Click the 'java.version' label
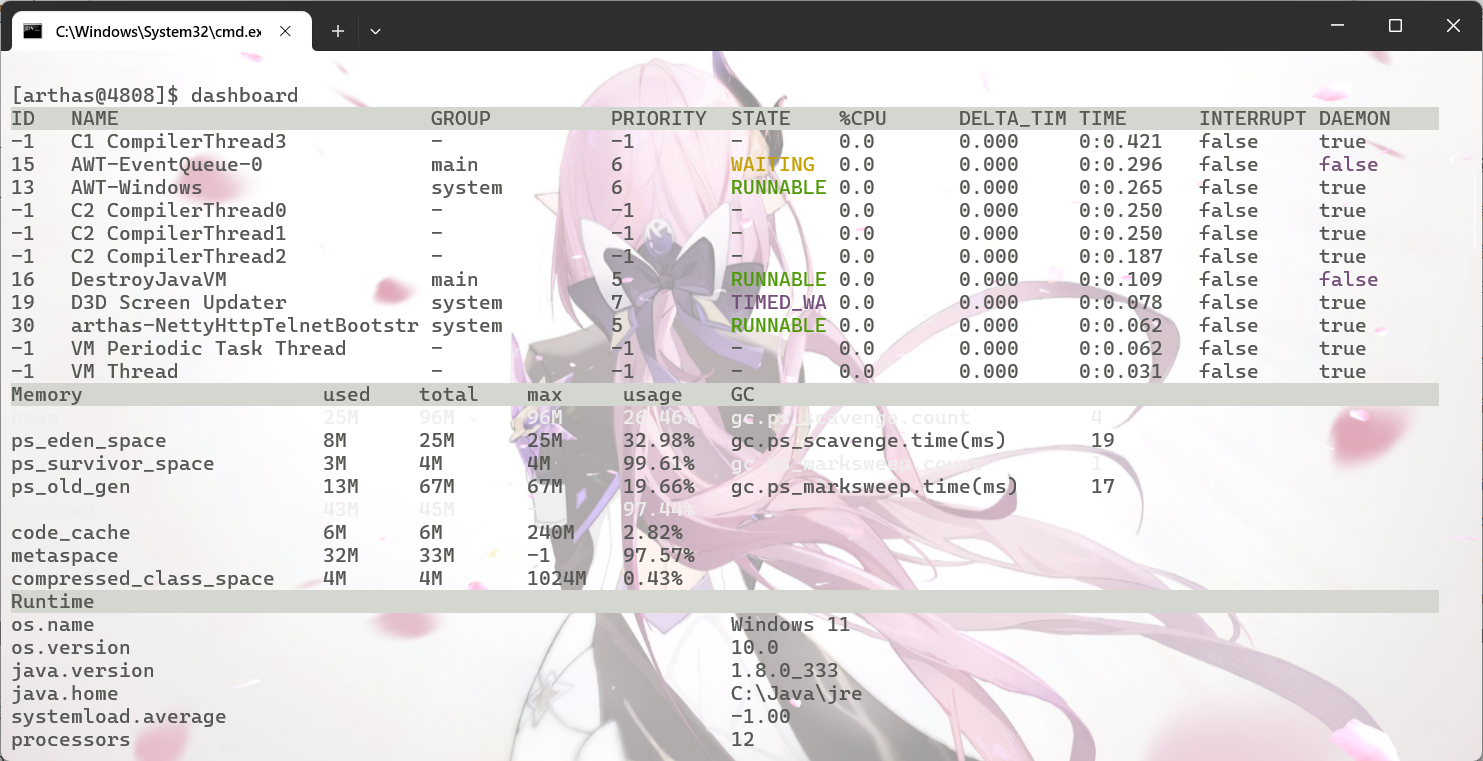Viewport: 1483px width, 761px height. click(83, 671)
